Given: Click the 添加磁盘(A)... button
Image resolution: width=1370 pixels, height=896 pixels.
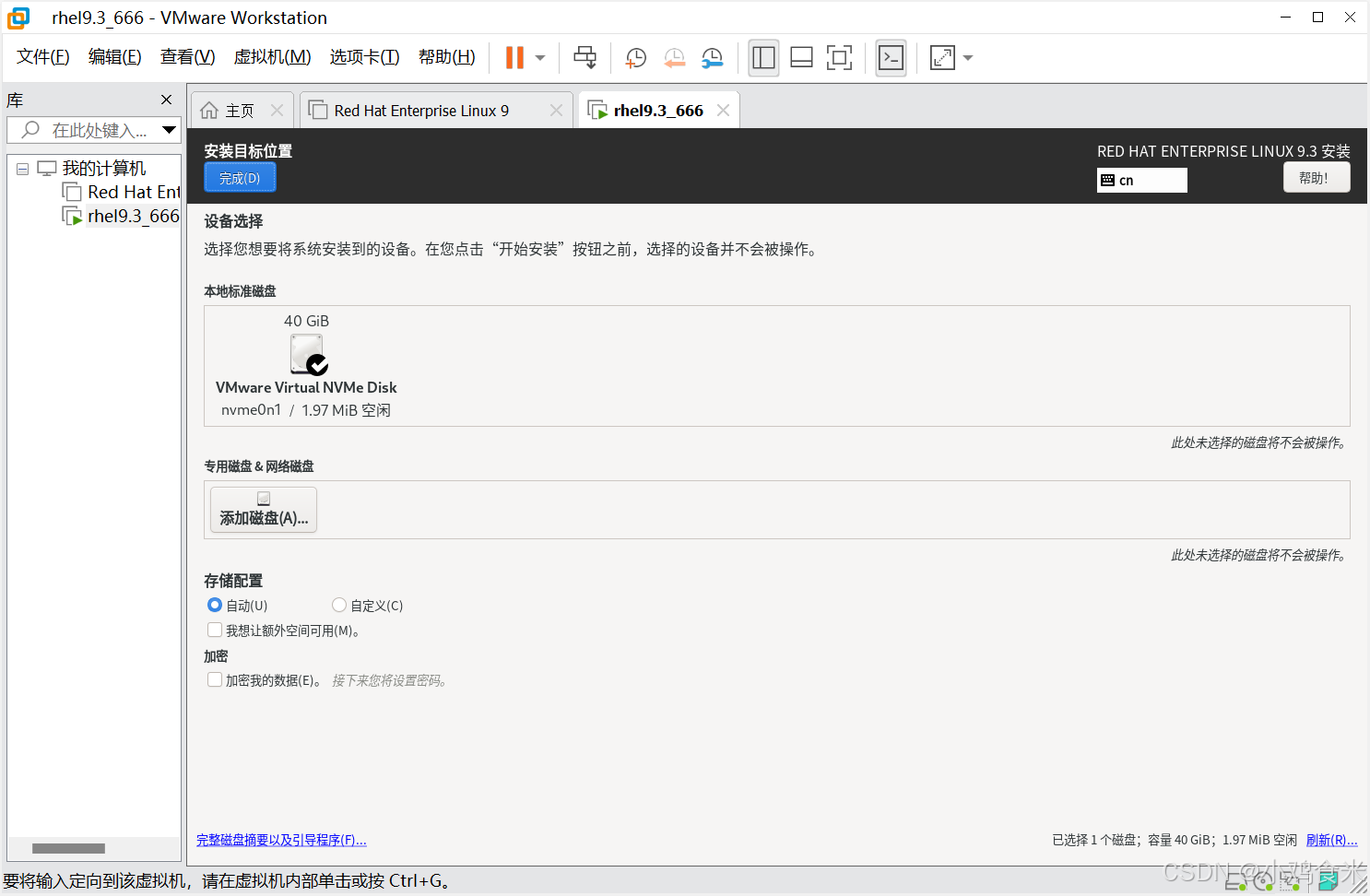Looking at the screenshot, I should 264,510.
